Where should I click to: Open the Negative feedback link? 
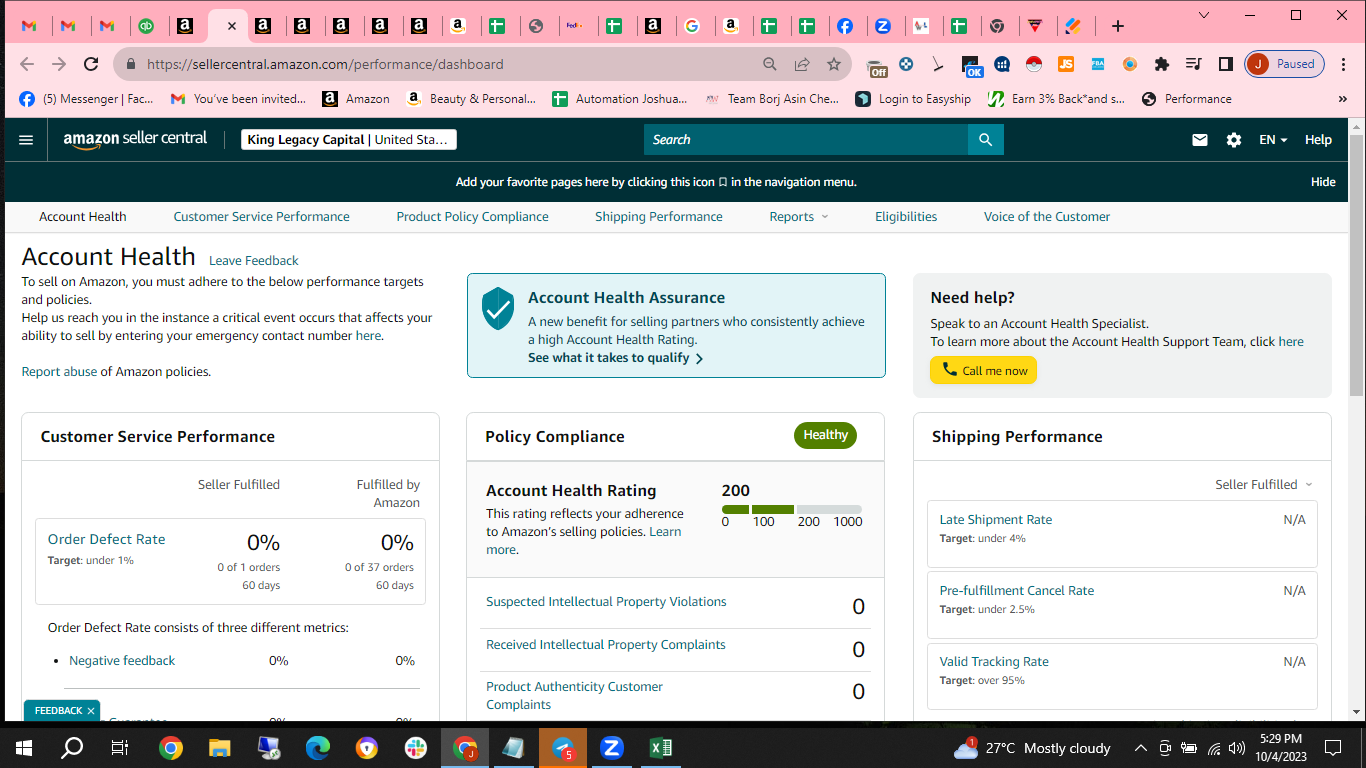[x=122, y=660]
